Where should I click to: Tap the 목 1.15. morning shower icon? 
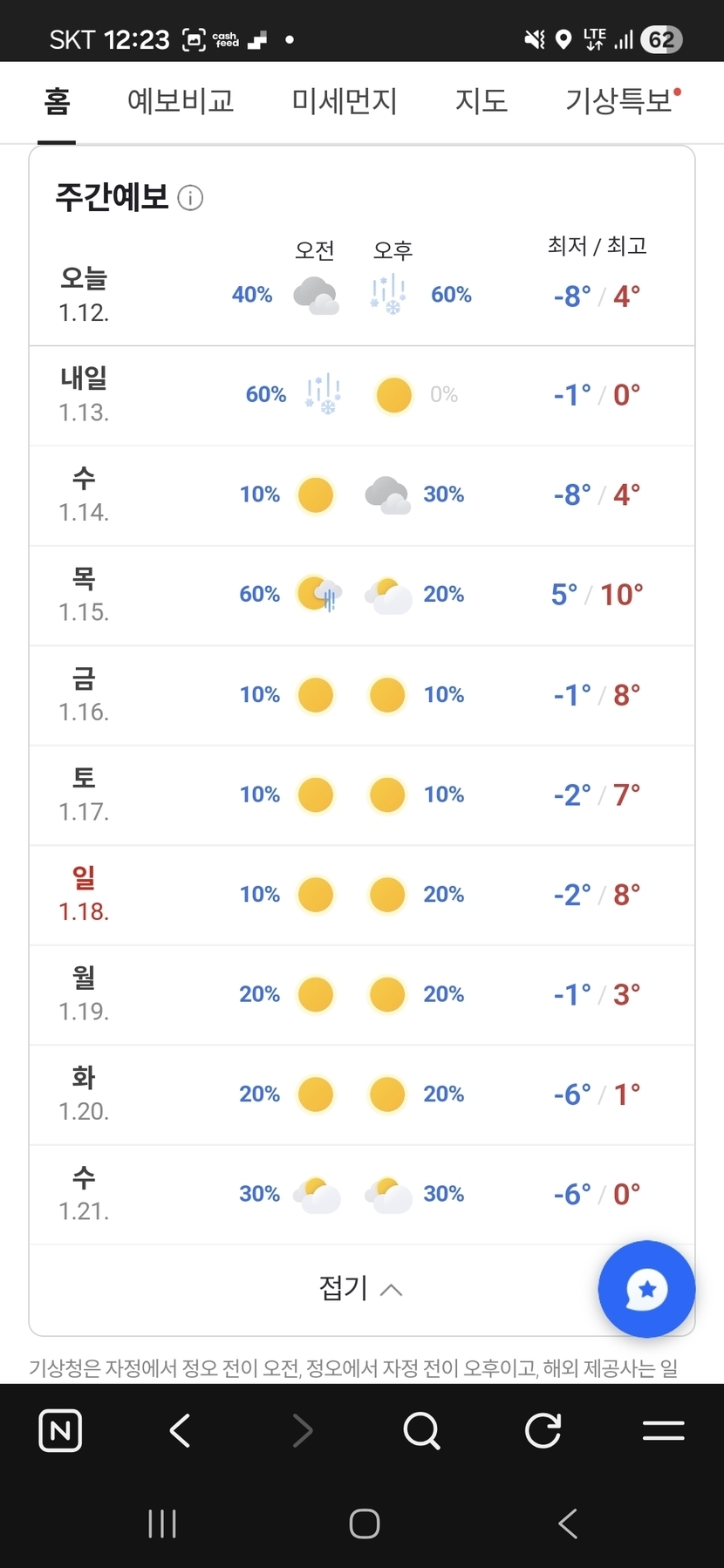[x=318, y=595]
